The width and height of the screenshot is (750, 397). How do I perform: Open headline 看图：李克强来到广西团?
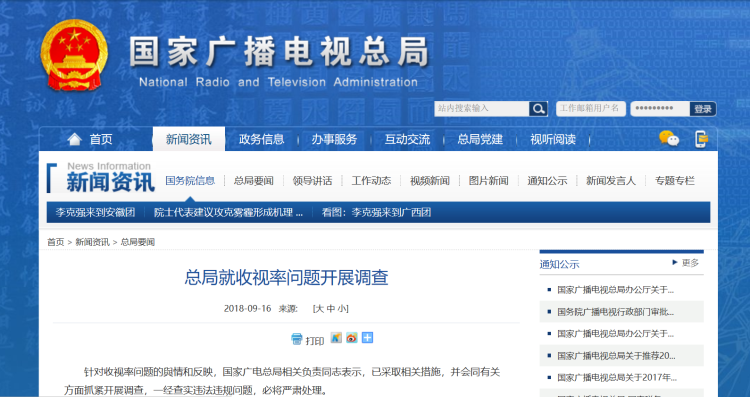point(376,212)
